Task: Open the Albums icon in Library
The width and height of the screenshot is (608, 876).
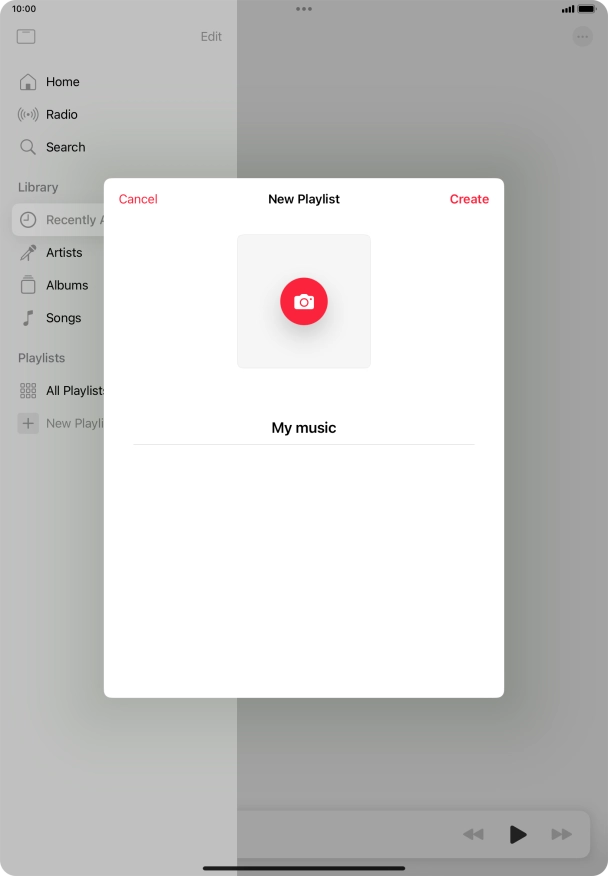Action: (28, 285)
